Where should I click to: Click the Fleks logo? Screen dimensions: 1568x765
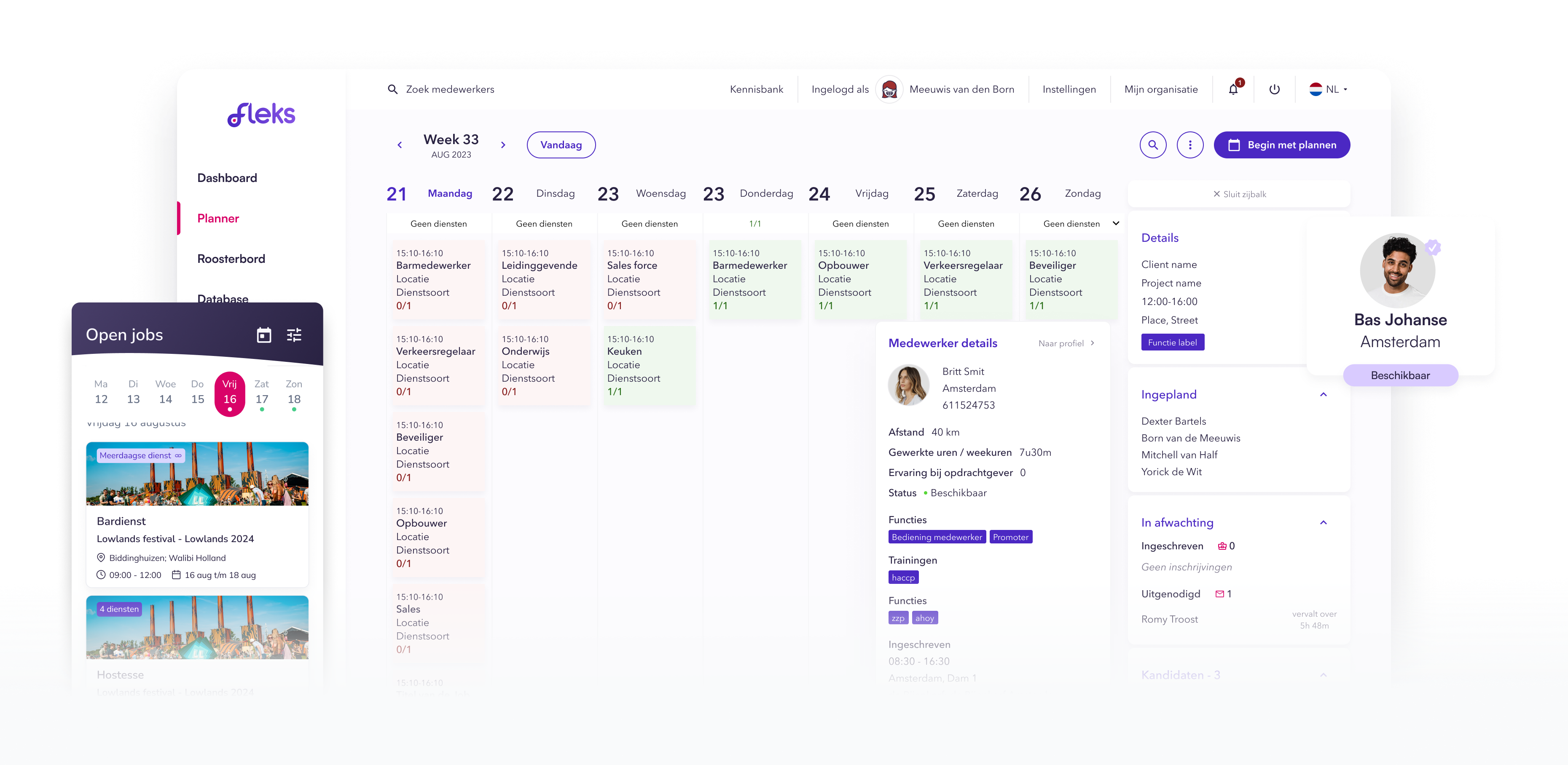click(261, 114)
